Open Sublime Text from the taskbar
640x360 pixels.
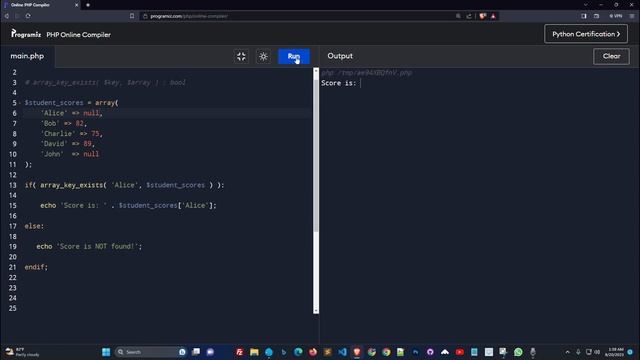point(328,352)
